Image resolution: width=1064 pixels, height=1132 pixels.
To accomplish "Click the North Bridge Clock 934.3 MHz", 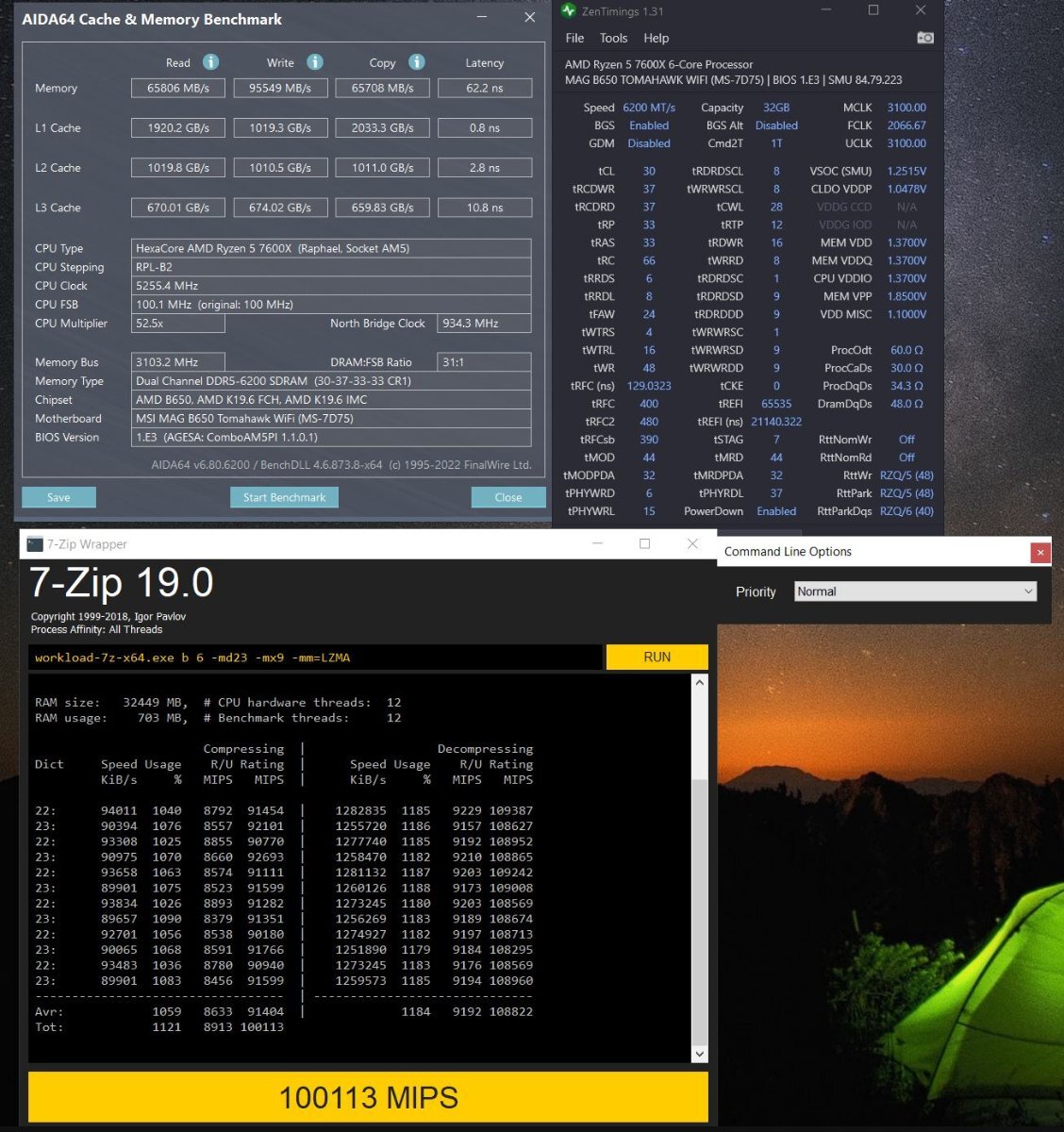I will 484,323.
